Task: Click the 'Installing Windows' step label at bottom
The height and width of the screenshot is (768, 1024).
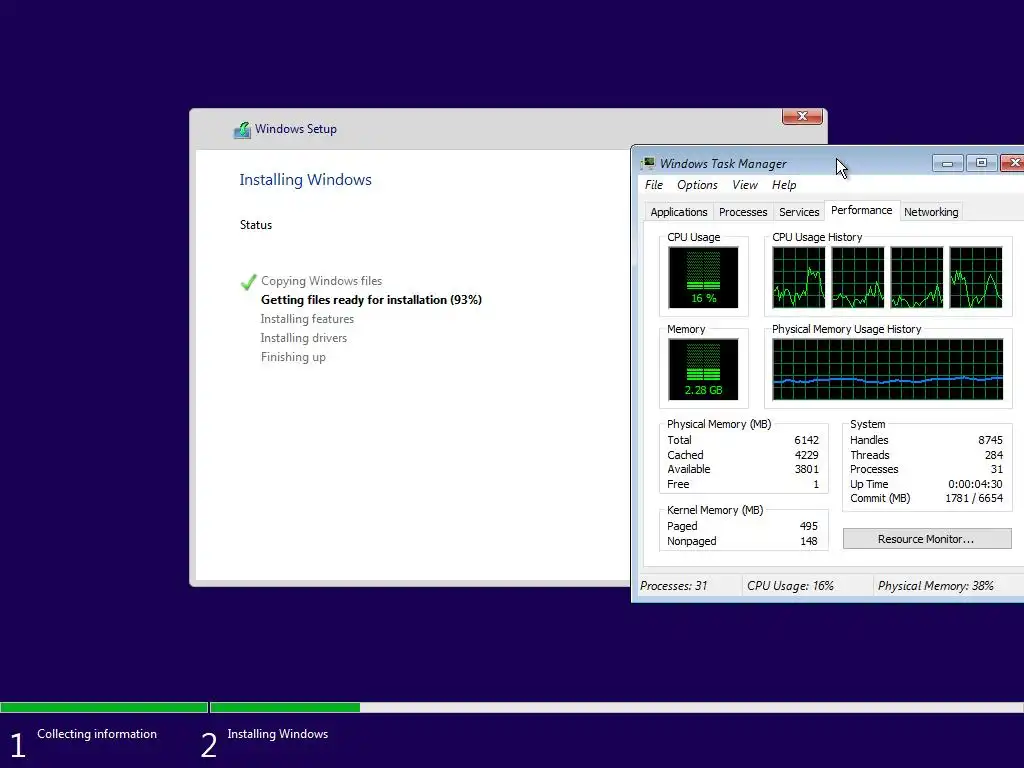Action: 278,734
